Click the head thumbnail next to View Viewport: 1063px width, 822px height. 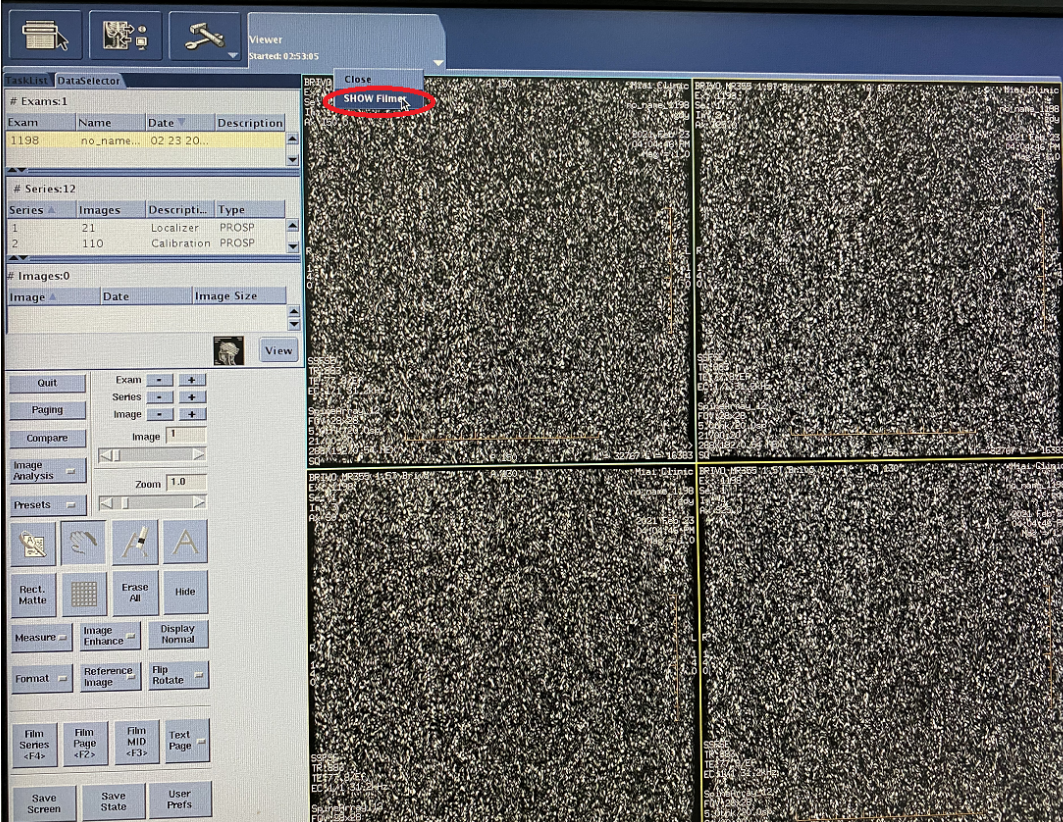pos(228,350)
